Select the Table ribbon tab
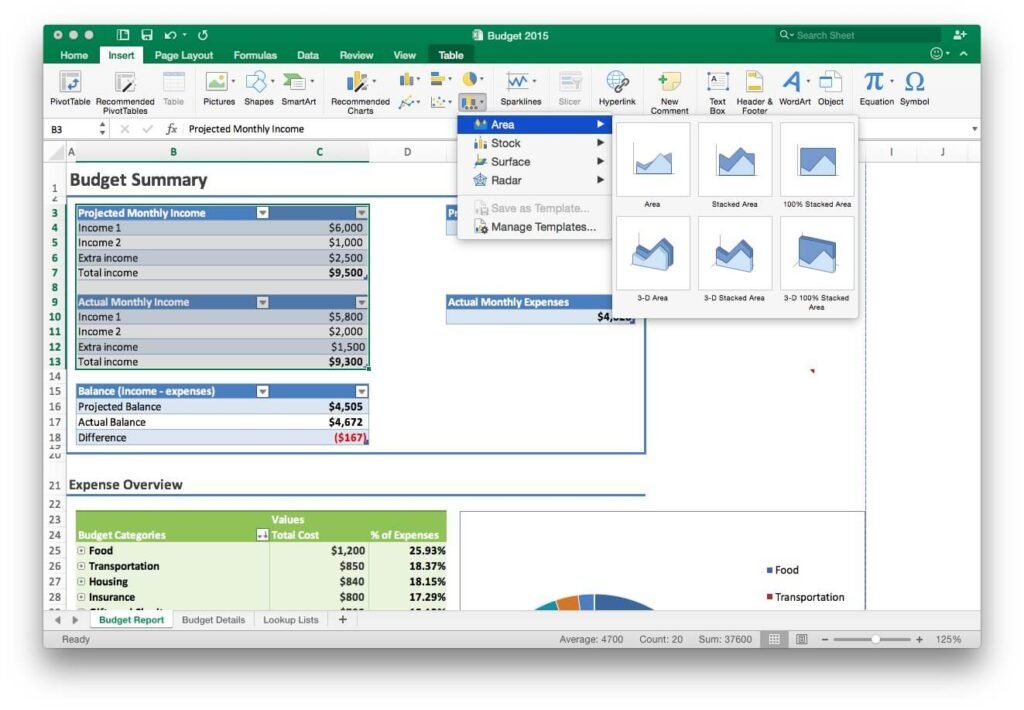Image resolution: width=1024 pixels, height=710 pixels. click(451, 56)
